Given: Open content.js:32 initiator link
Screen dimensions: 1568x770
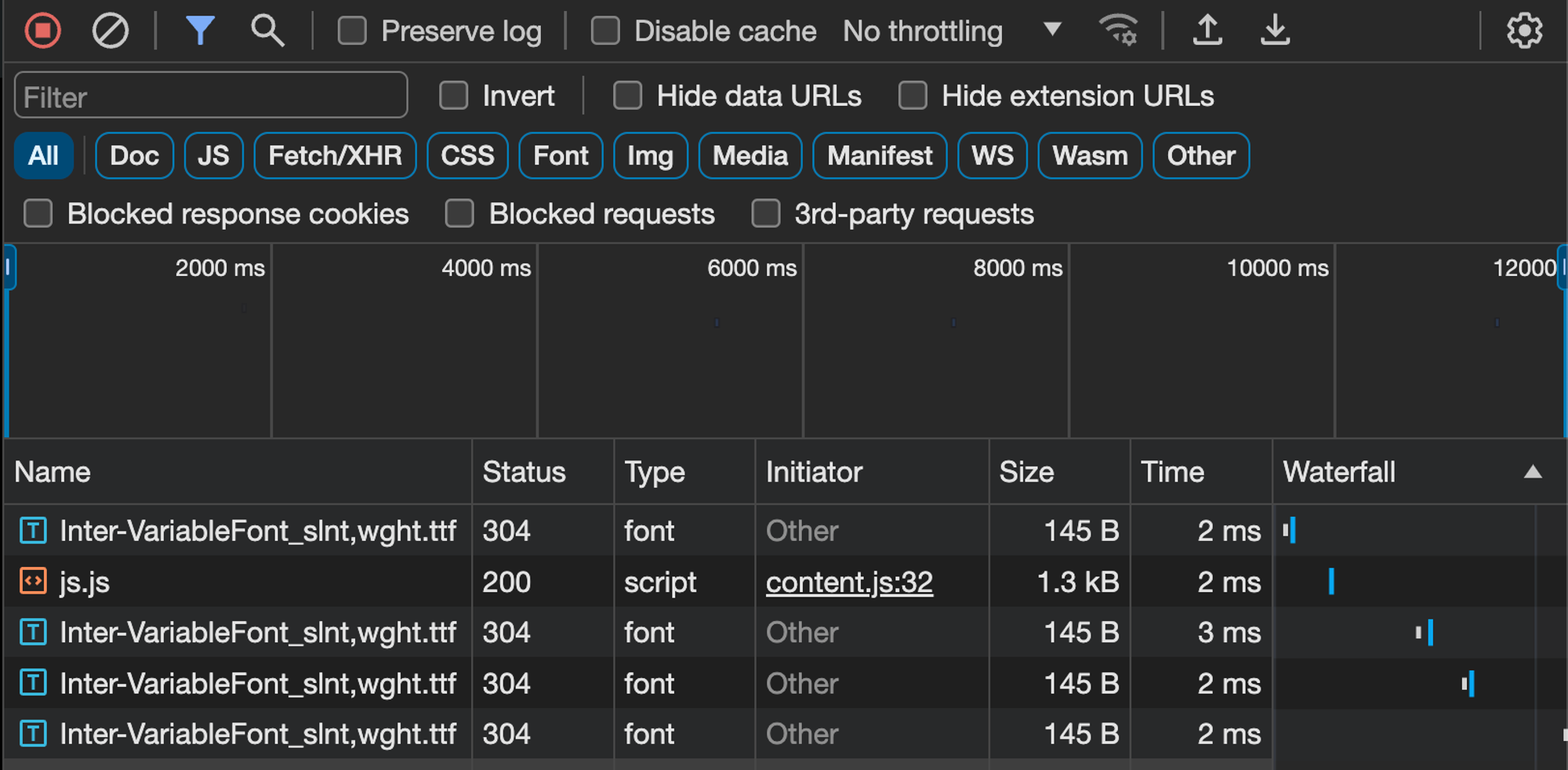Looking at the screenshot, I should pyautogui.click(x=849, y=582).
